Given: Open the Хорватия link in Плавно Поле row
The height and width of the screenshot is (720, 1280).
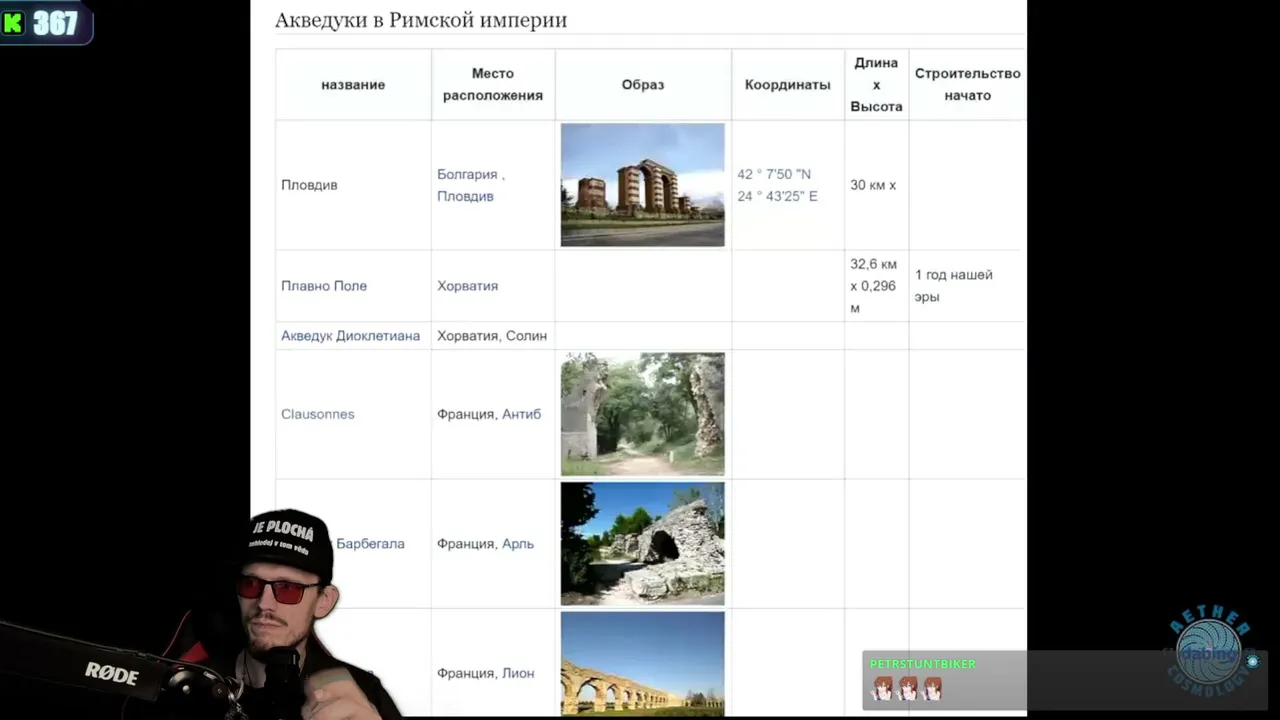Looking at the screenshot, I should pos(467,286).
